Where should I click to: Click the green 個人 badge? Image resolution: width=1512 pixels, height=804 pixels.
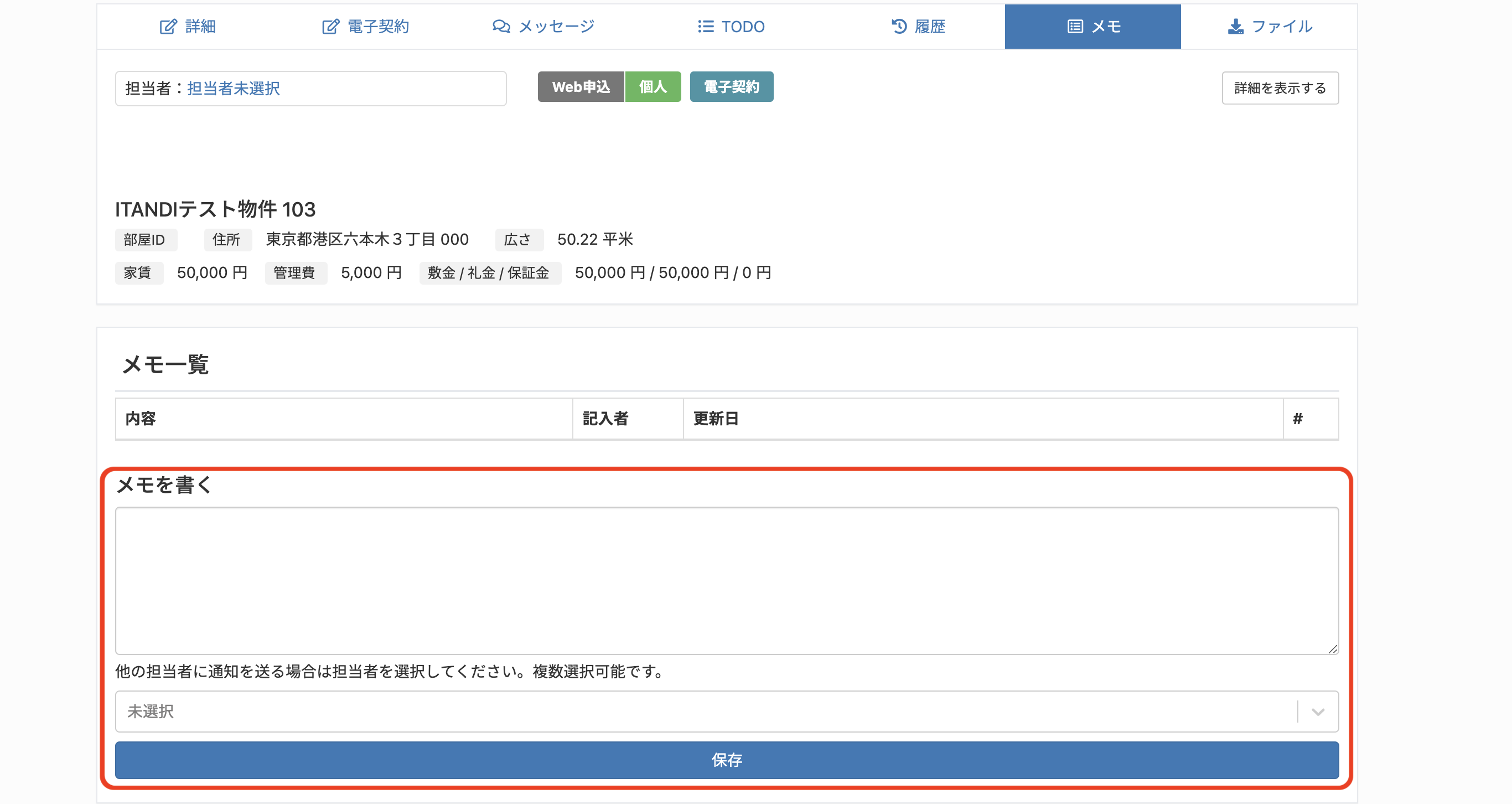[x=653, y=87]
